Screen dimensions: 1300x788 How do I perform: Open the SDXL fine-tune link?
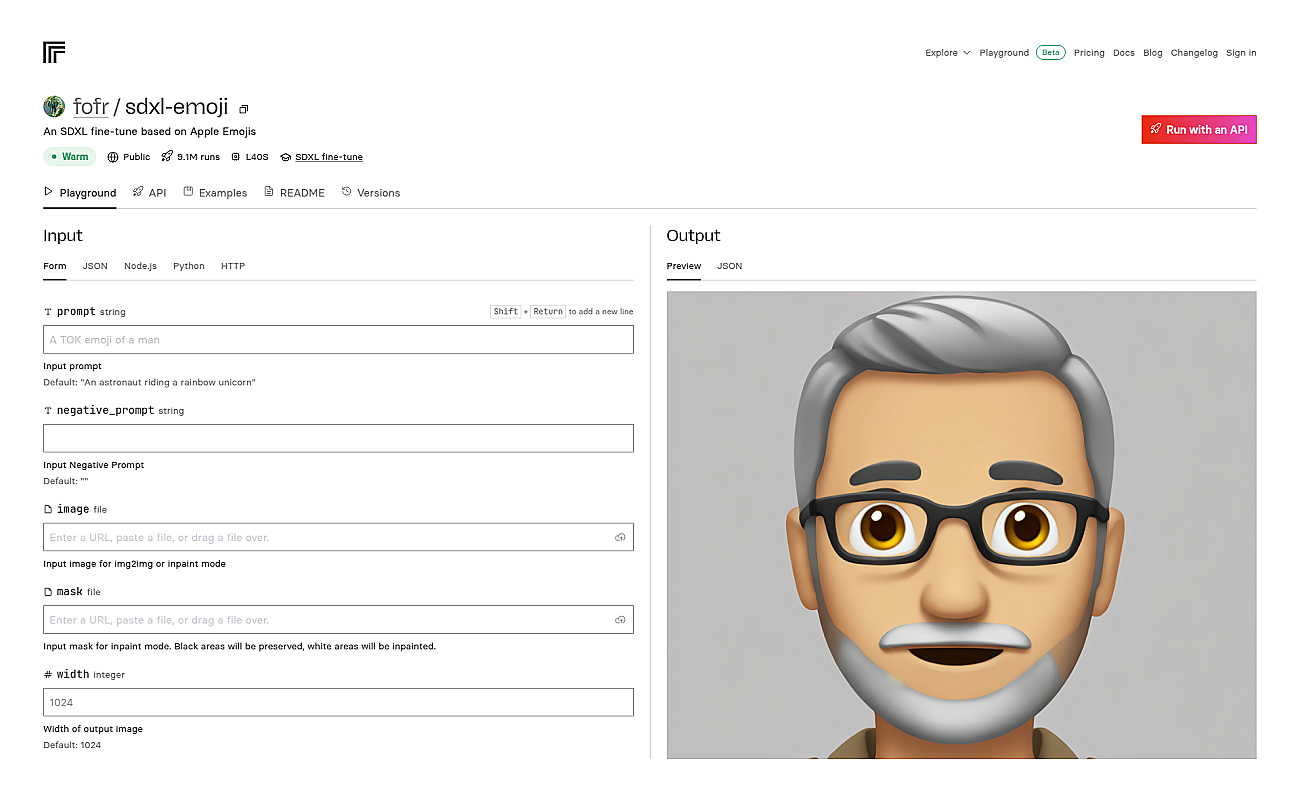[329, 157]
